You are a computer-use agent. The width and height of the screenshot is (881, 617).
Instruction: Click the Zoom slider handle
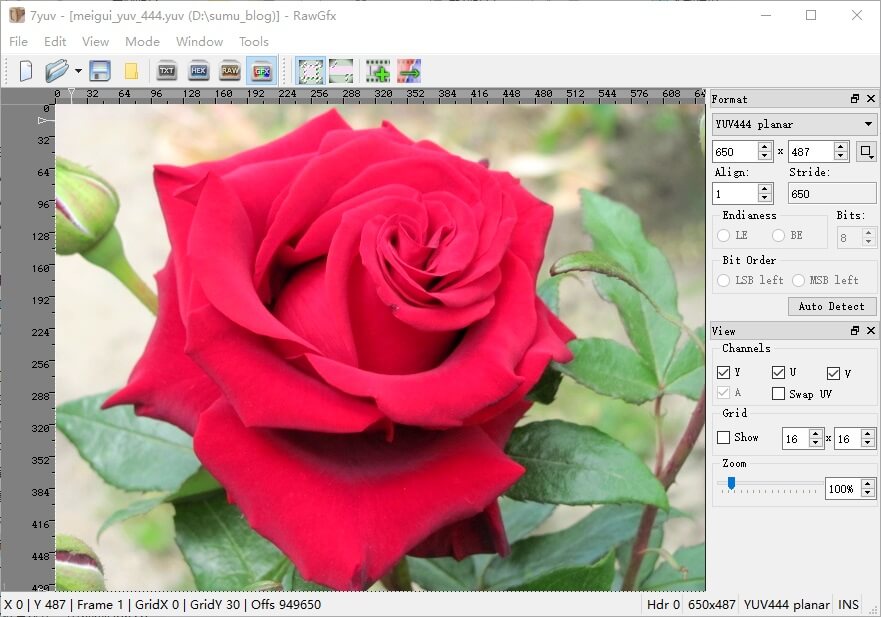pyautogui.click(x=731, y=484)
